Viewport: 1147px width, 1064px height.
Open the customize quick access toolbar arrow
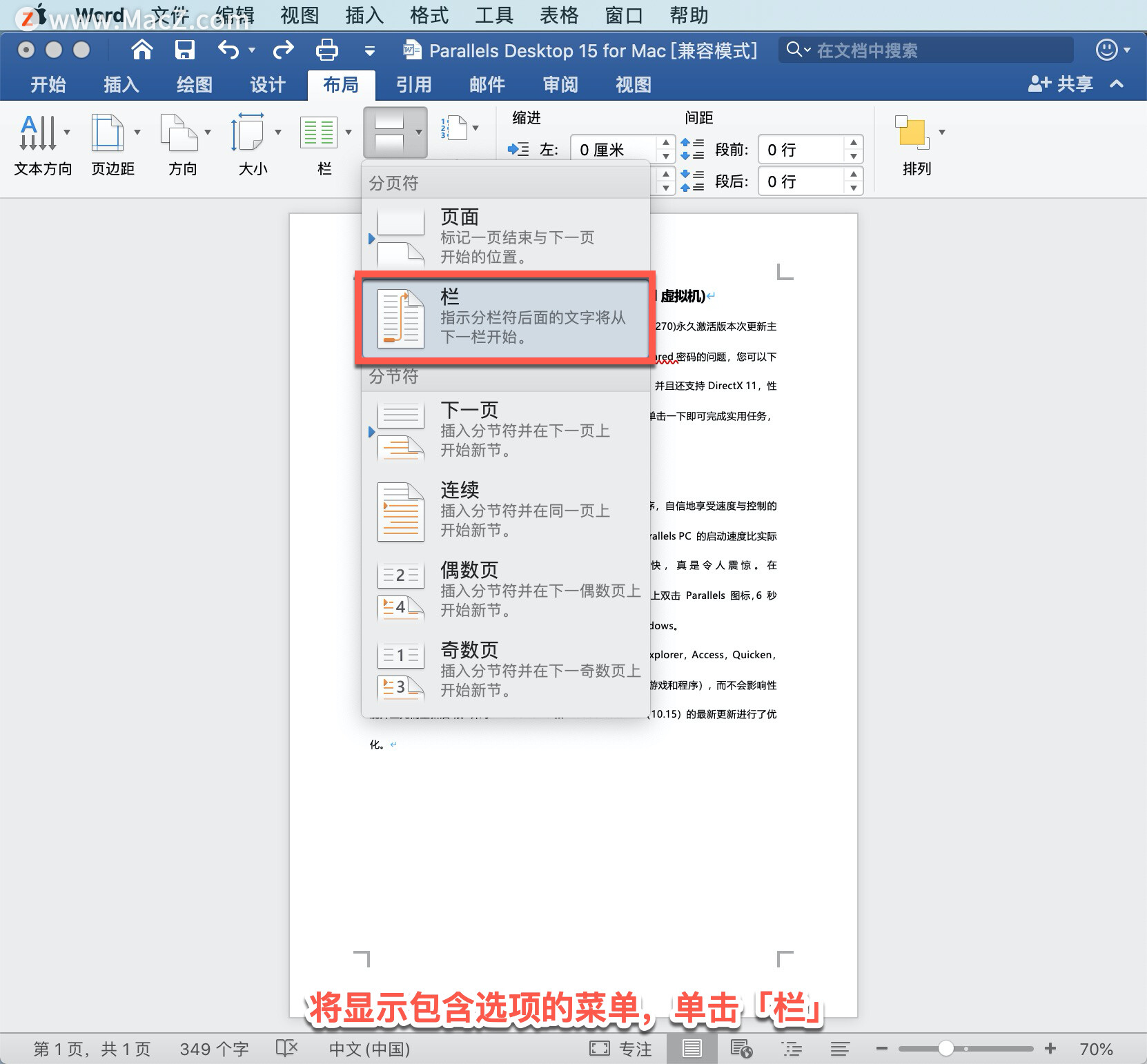[370, 51]
